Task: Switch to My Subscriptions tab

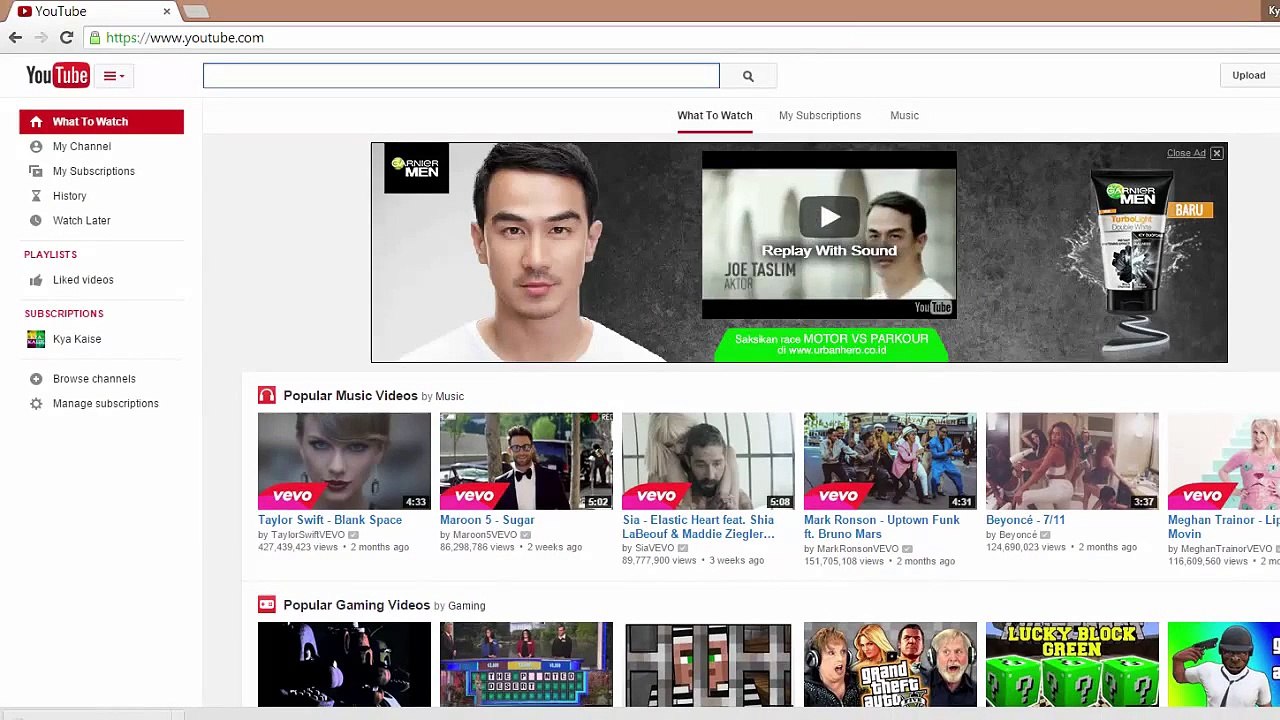Action: [x=820, y=115]
